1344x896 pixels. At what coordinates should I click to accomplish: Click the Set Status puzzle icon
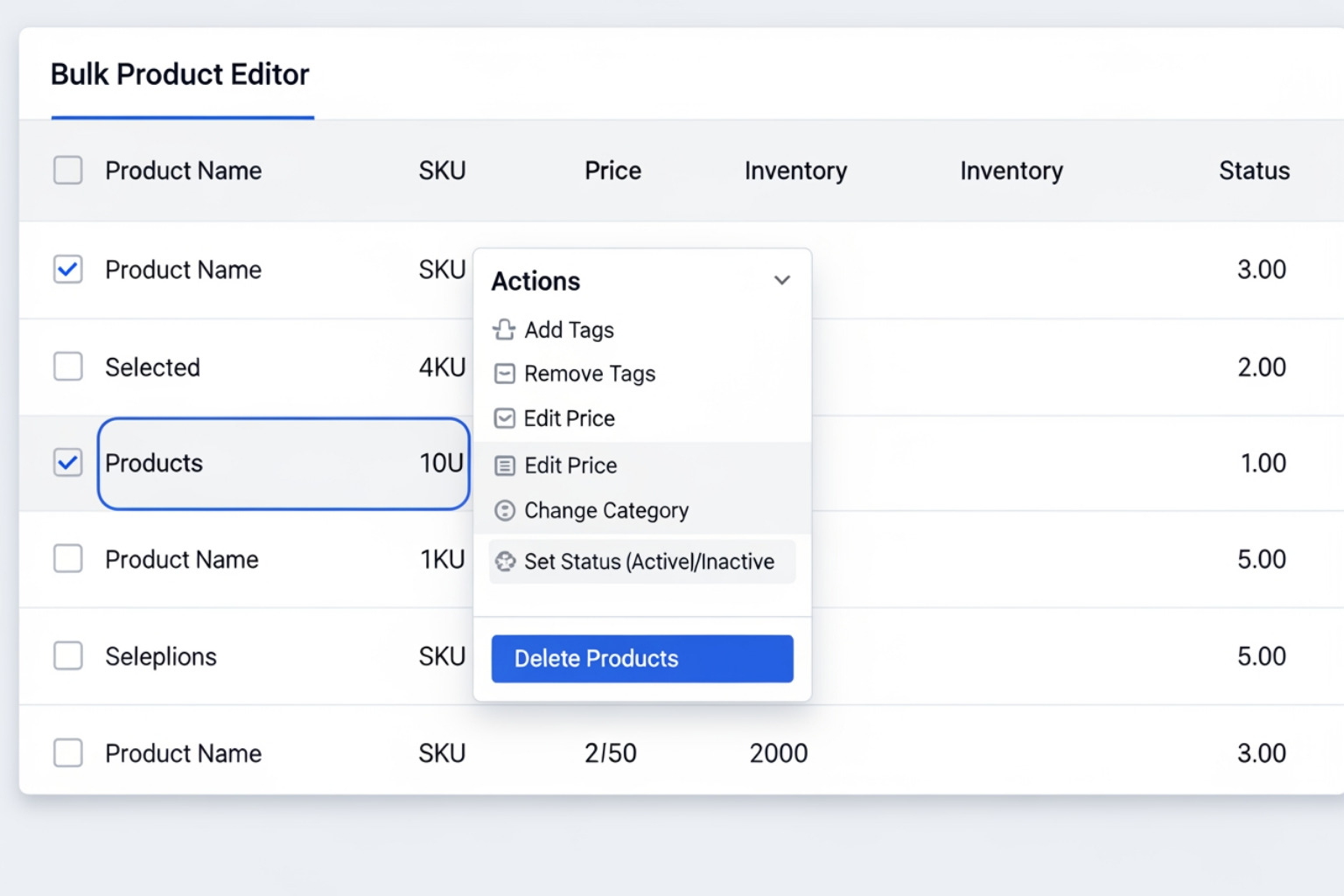coord(505,562)
